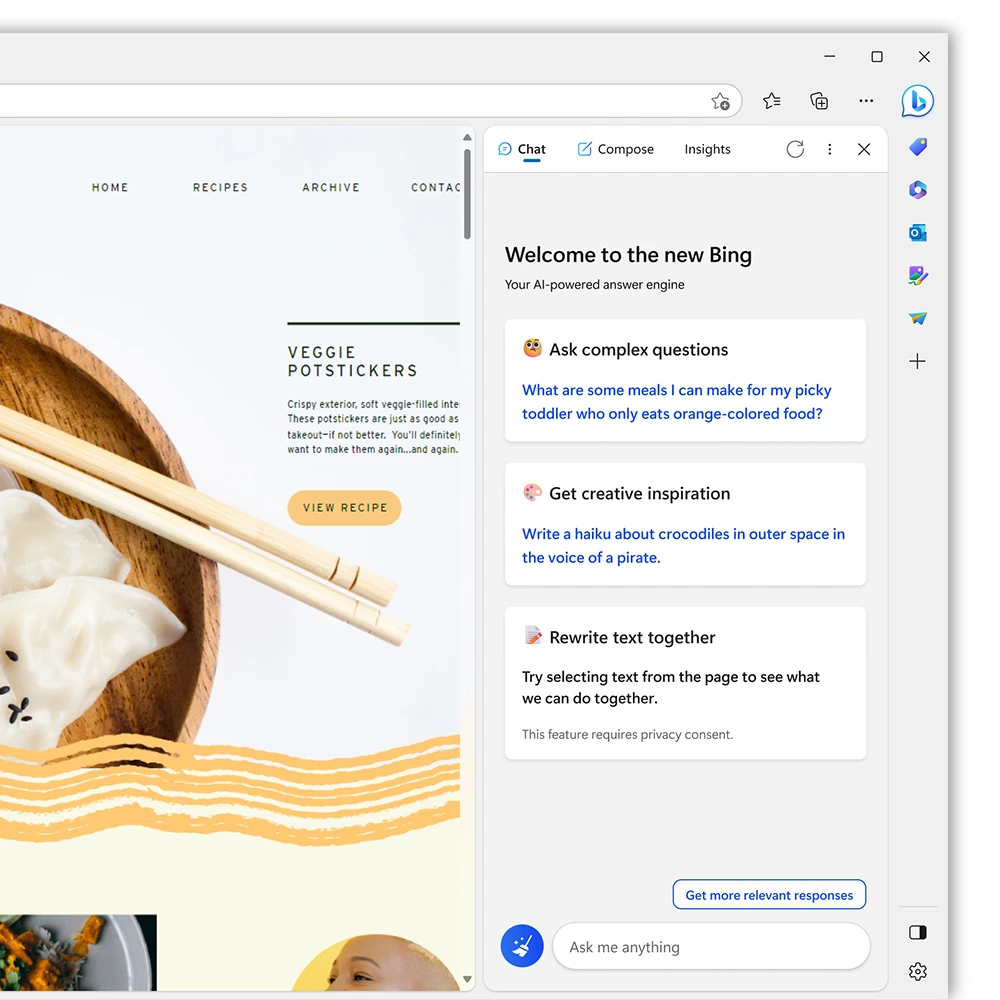Viewport: 1000px width, 1000px height.
Task: Open the Shopping tool in the sidebar
Action: click(917, 147)
